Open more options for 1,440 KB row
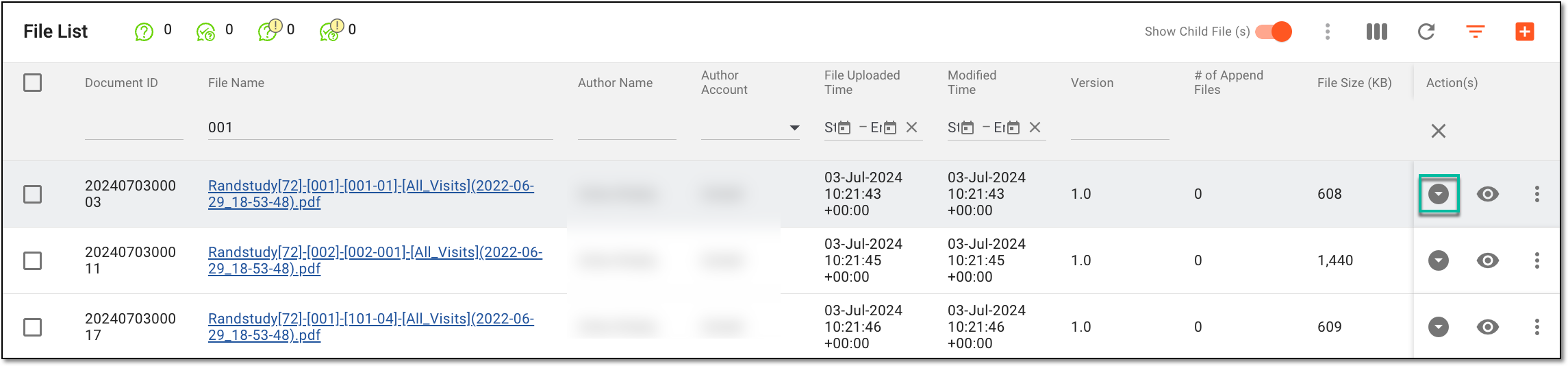This screenshot has height=366, width=1568. [1537, 260]
